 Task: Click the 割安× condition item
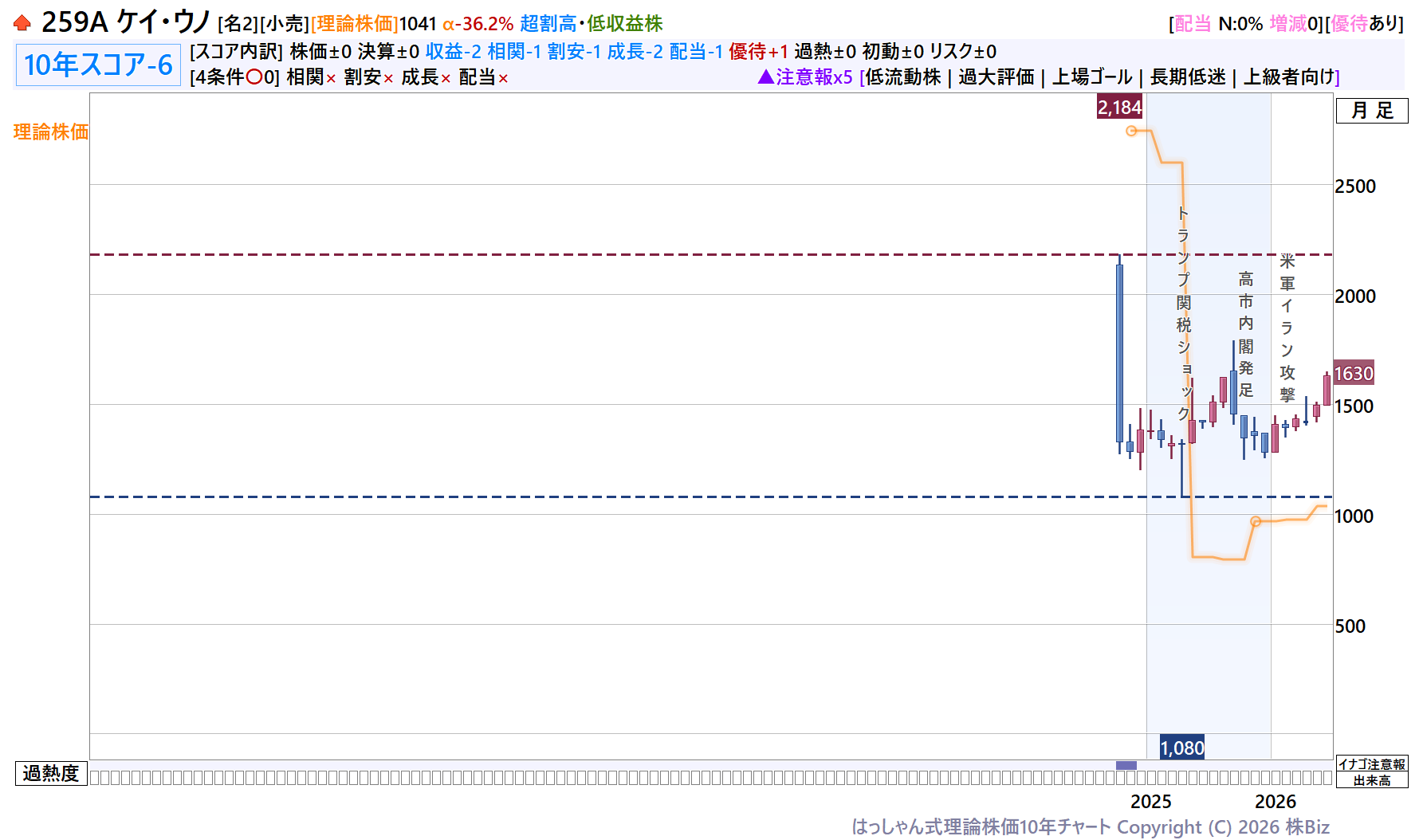coord(369,77)
